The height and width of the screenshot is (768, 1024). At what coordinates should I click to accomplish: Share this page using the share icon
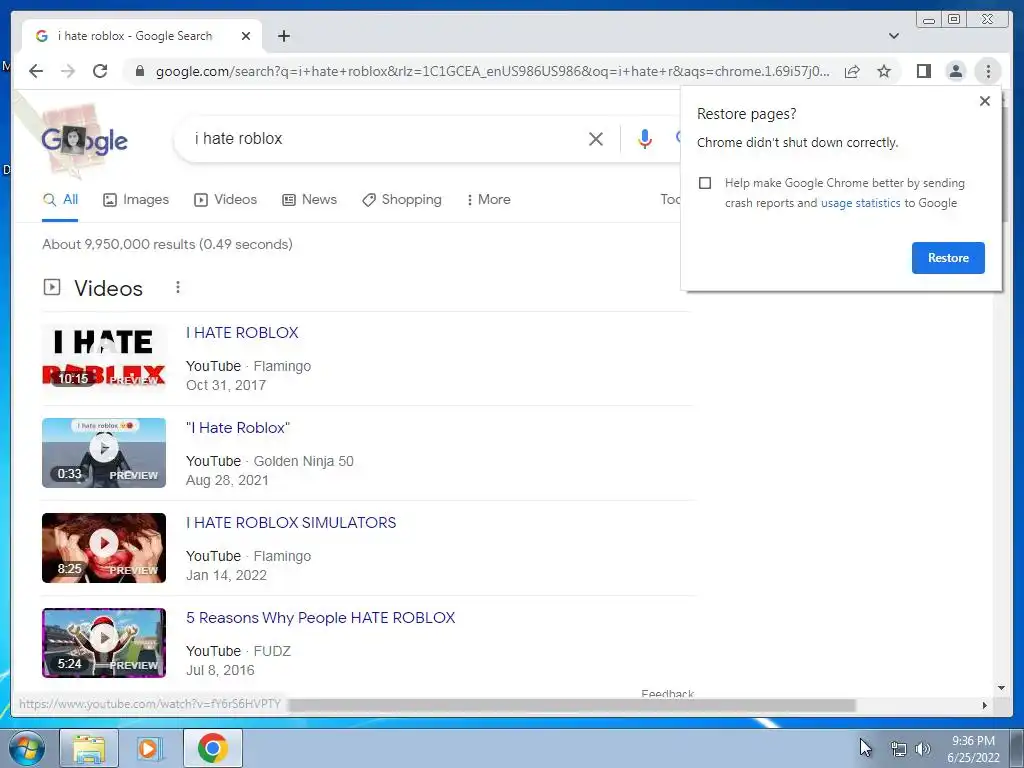point(852,71)
